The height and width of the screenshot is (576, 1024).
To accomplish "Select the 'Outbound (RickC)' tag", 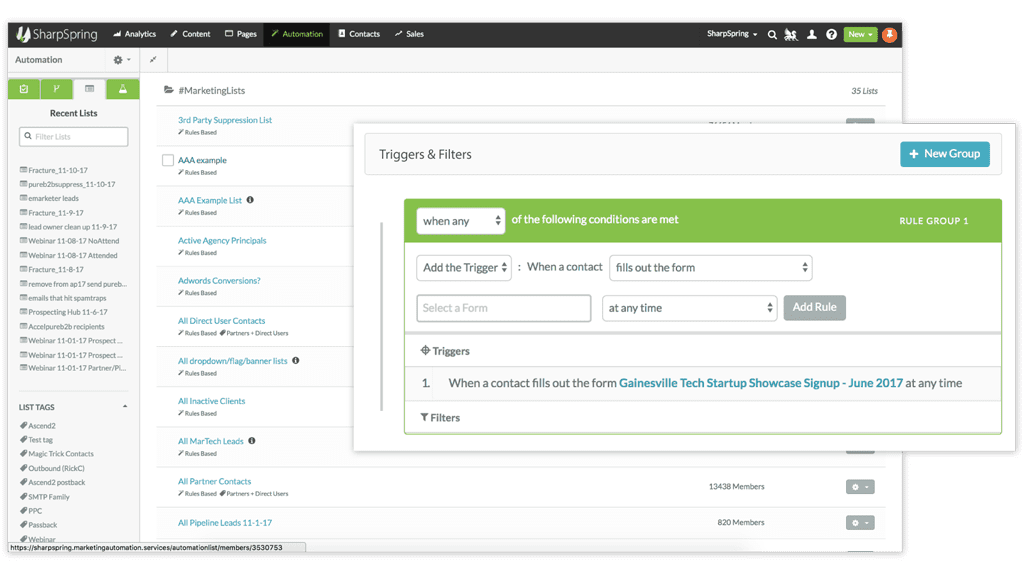I will 56,468.
